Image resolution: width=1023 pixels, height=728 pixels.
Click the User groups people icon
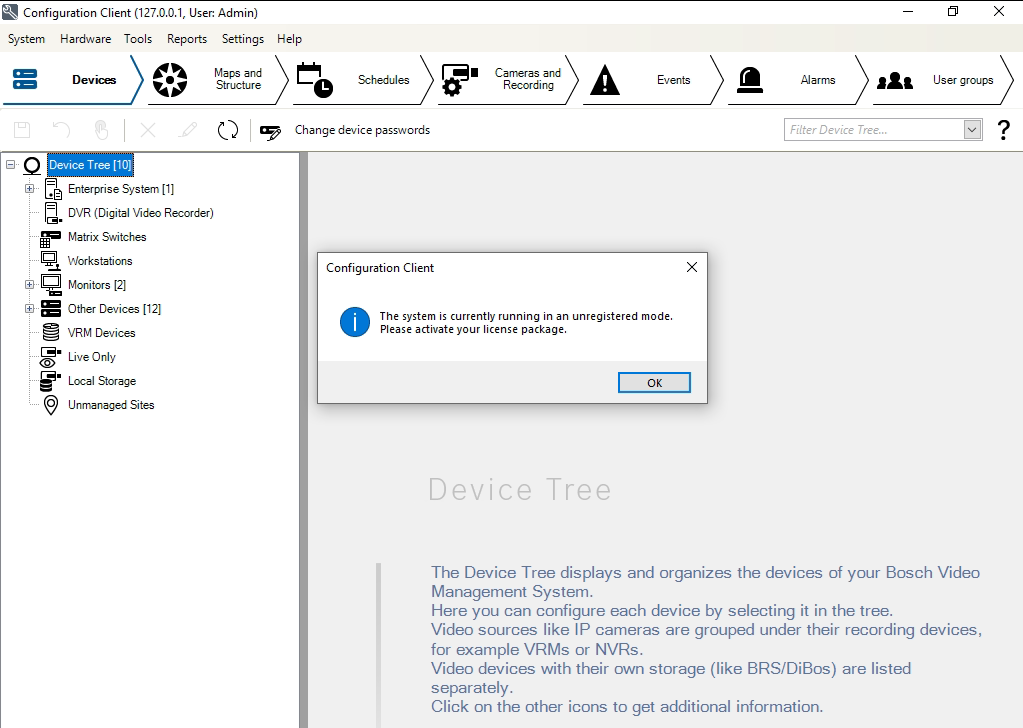coord(894,80)
